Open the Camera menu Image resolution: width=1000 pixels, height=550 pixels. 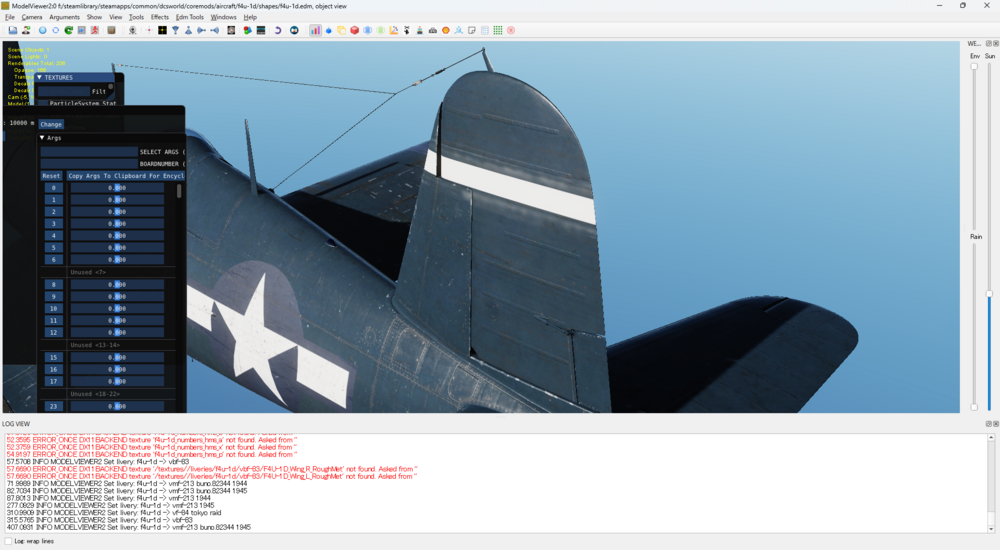coord(32,17)
